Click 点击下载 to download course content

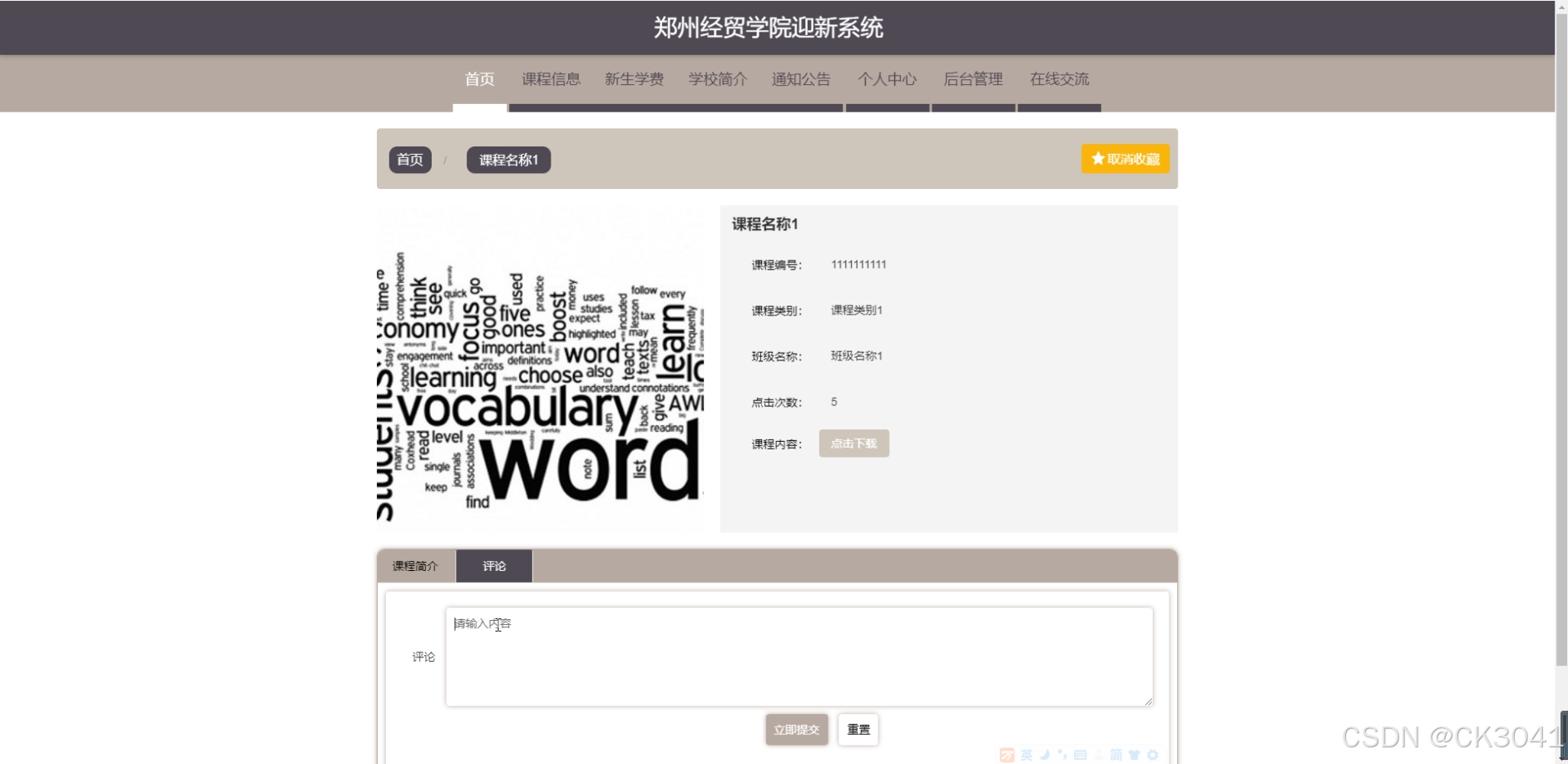853,443
